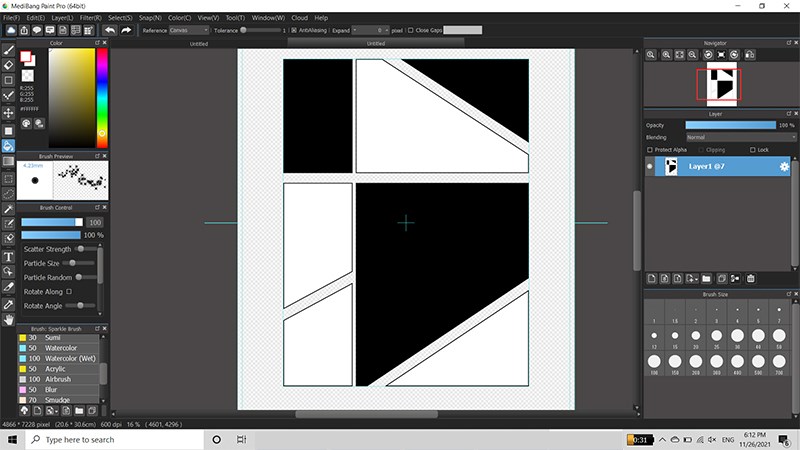Undock the Navigator panel
This screenshot has width=800, height=450.
pyautogui.click(x=788, y=43)
